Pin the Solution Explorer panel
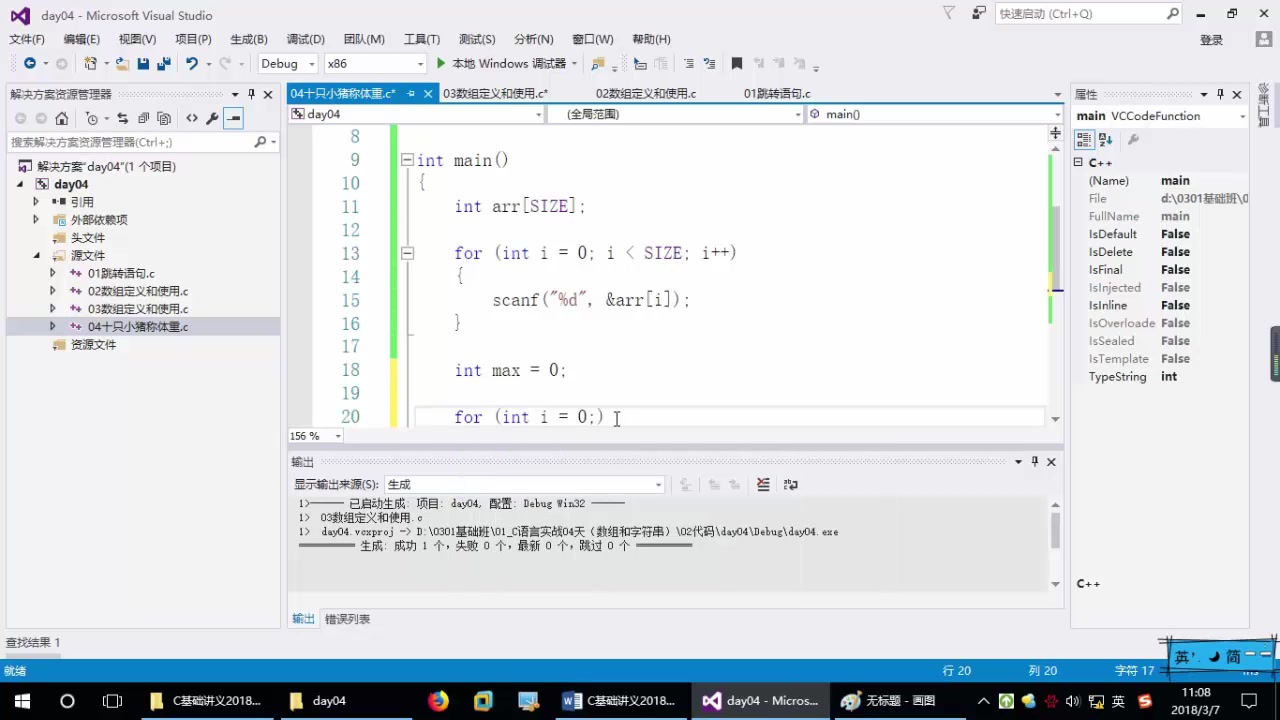This screenshot has width=1280, height=720. [x=252, y=94]
